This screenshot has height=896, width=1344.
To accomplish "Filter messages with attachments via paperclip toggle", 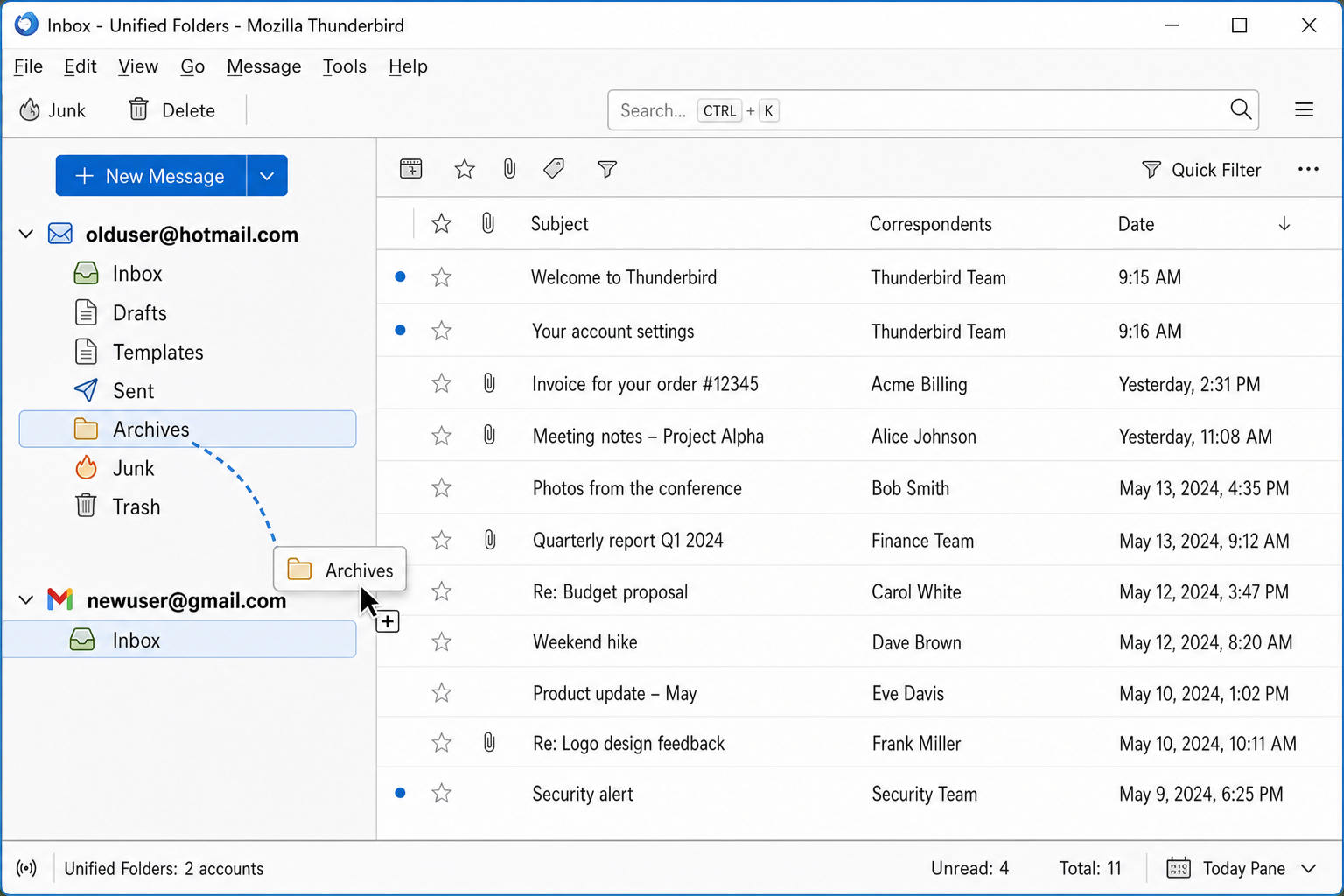I will tap(509, 169).
